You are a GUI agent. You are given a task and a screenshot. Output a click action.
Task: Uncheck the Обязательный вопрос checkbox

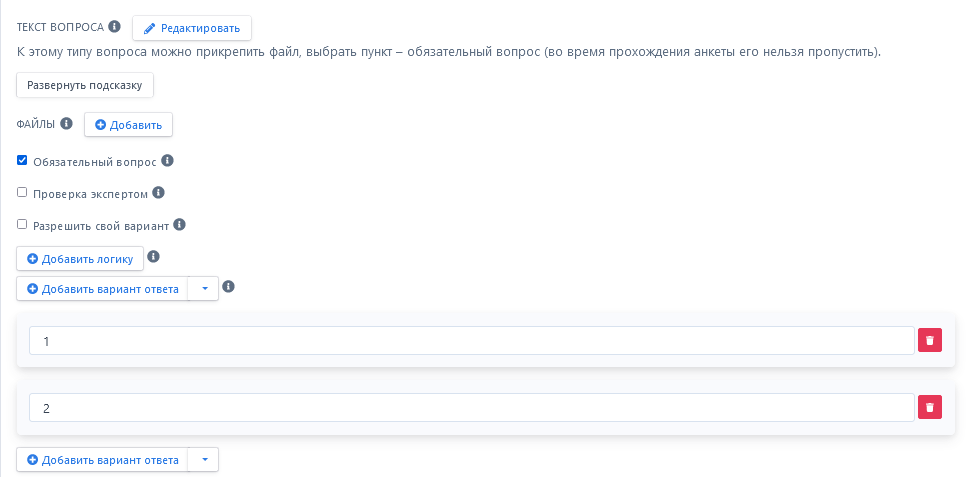(22, 160)
